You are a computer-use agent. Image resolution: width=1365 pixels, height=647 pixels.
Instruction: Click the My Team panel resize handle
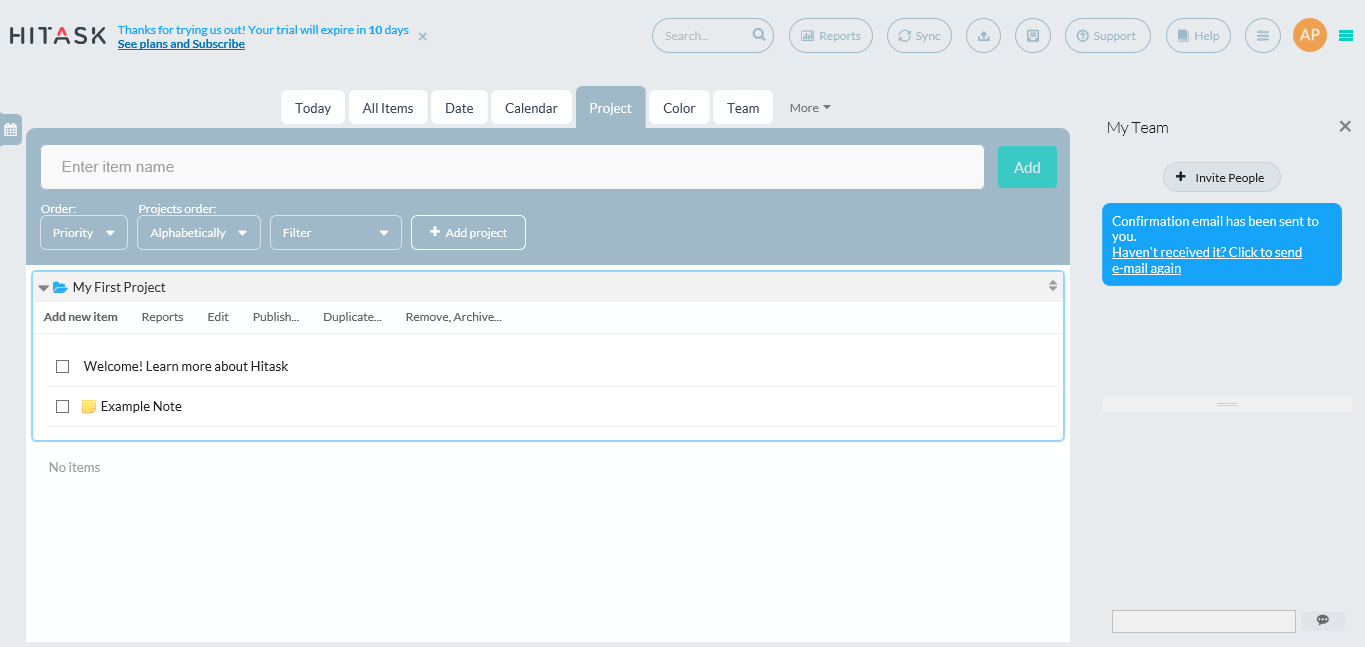click(1227, 404)
